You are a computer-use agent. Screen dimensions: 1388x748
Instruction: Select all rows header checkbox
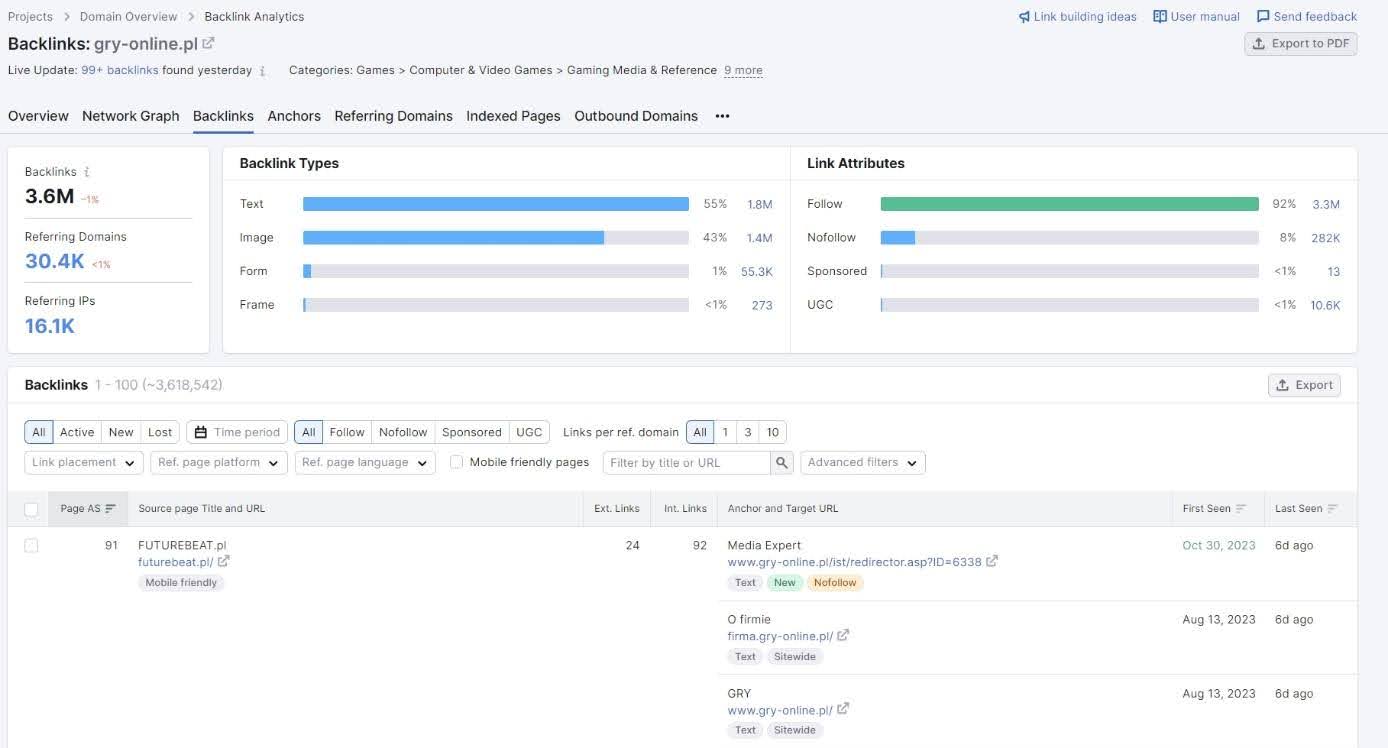[x=31, y=509]
